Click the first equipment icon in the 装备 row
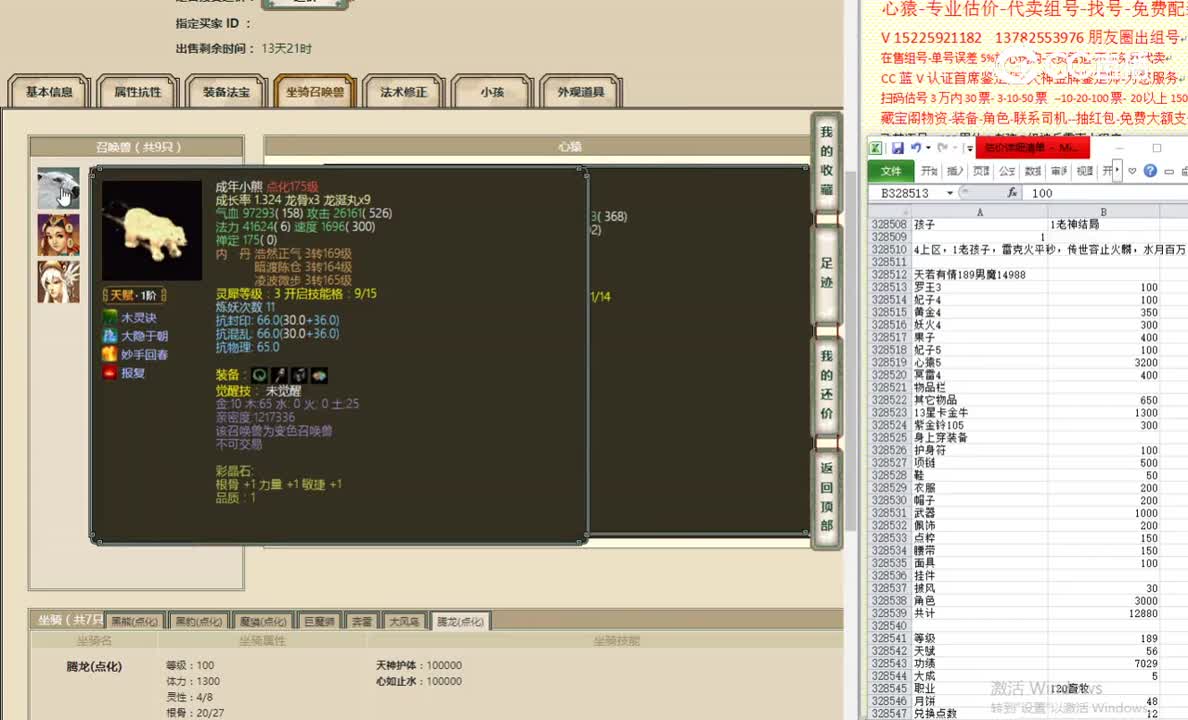Viewport: 1188px width, 720px height. [x=259, y=374]
